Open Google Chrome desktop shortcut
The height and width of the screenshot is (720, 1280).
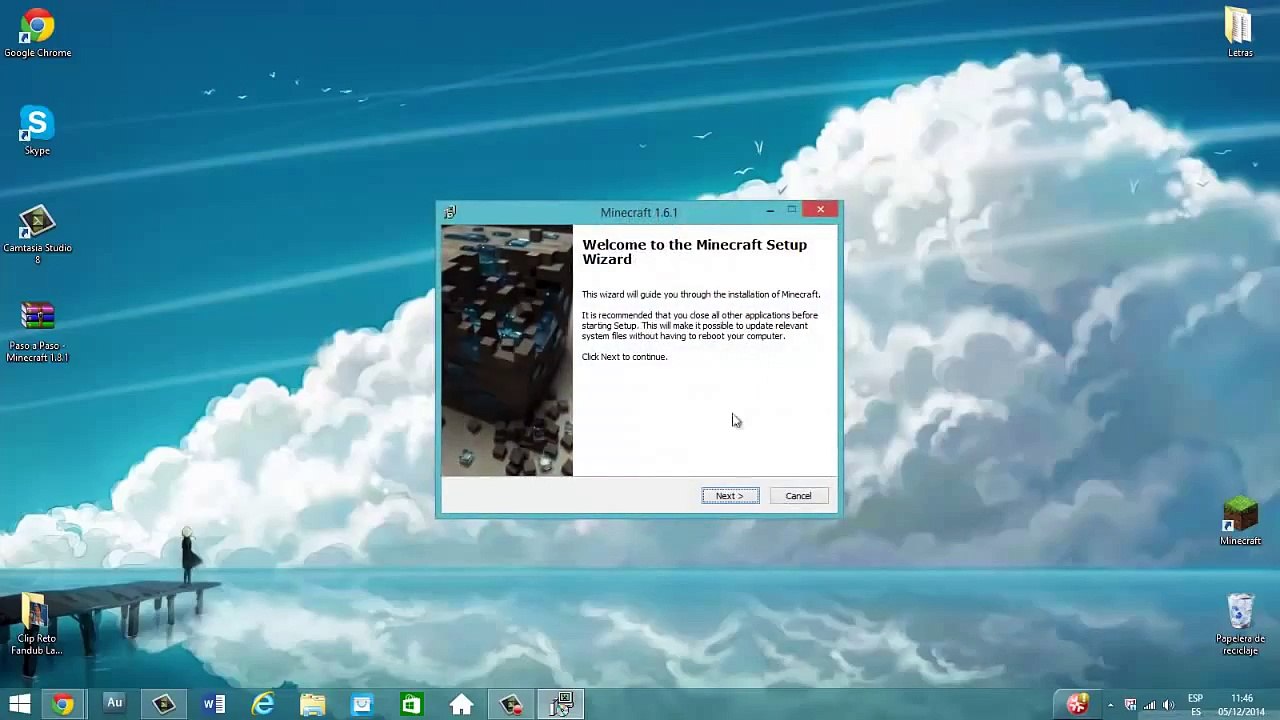(x=37, y=33)
